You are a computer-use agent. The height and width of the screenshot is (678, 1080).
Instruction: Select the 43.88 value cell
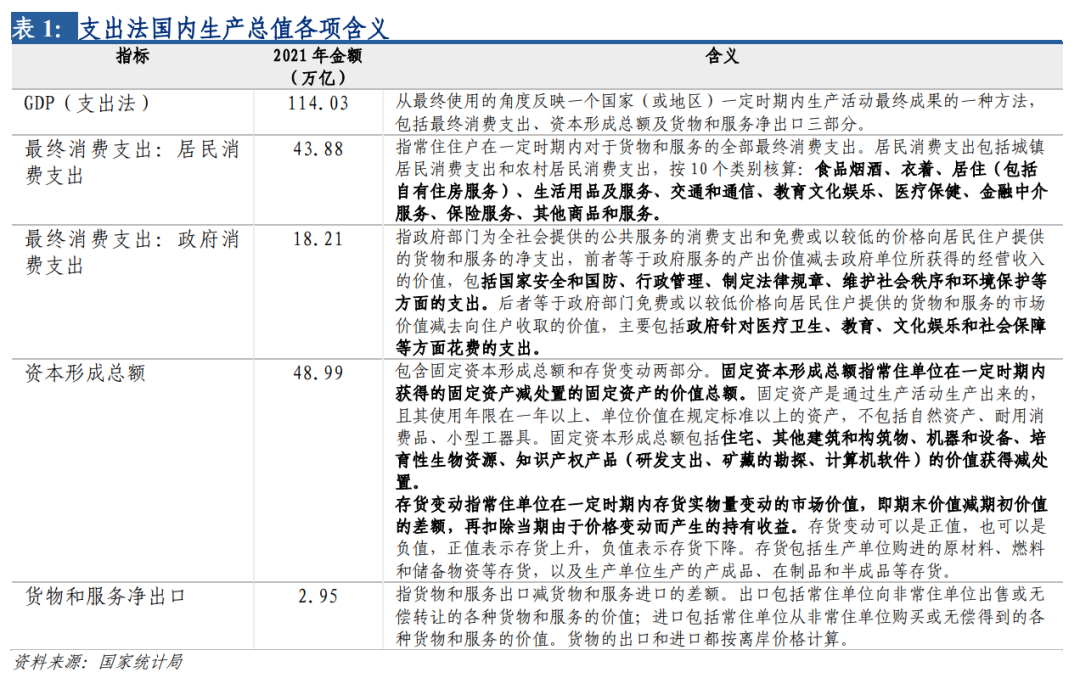click(318, 149)
